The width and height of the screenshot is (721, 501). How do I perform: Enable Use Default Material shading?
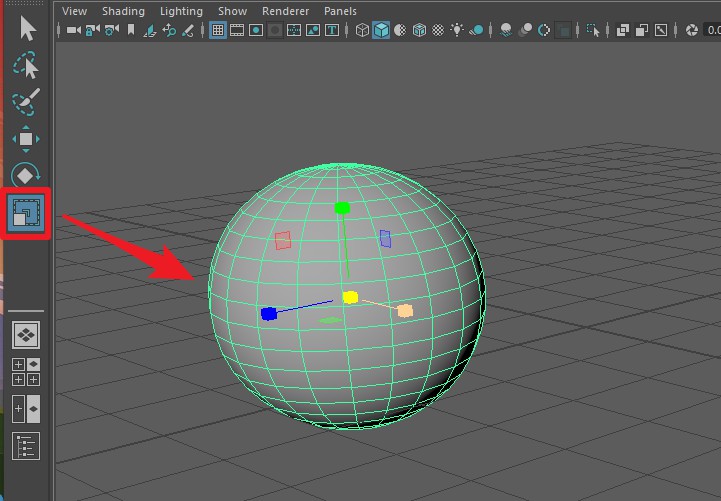[x=401, y=30]
